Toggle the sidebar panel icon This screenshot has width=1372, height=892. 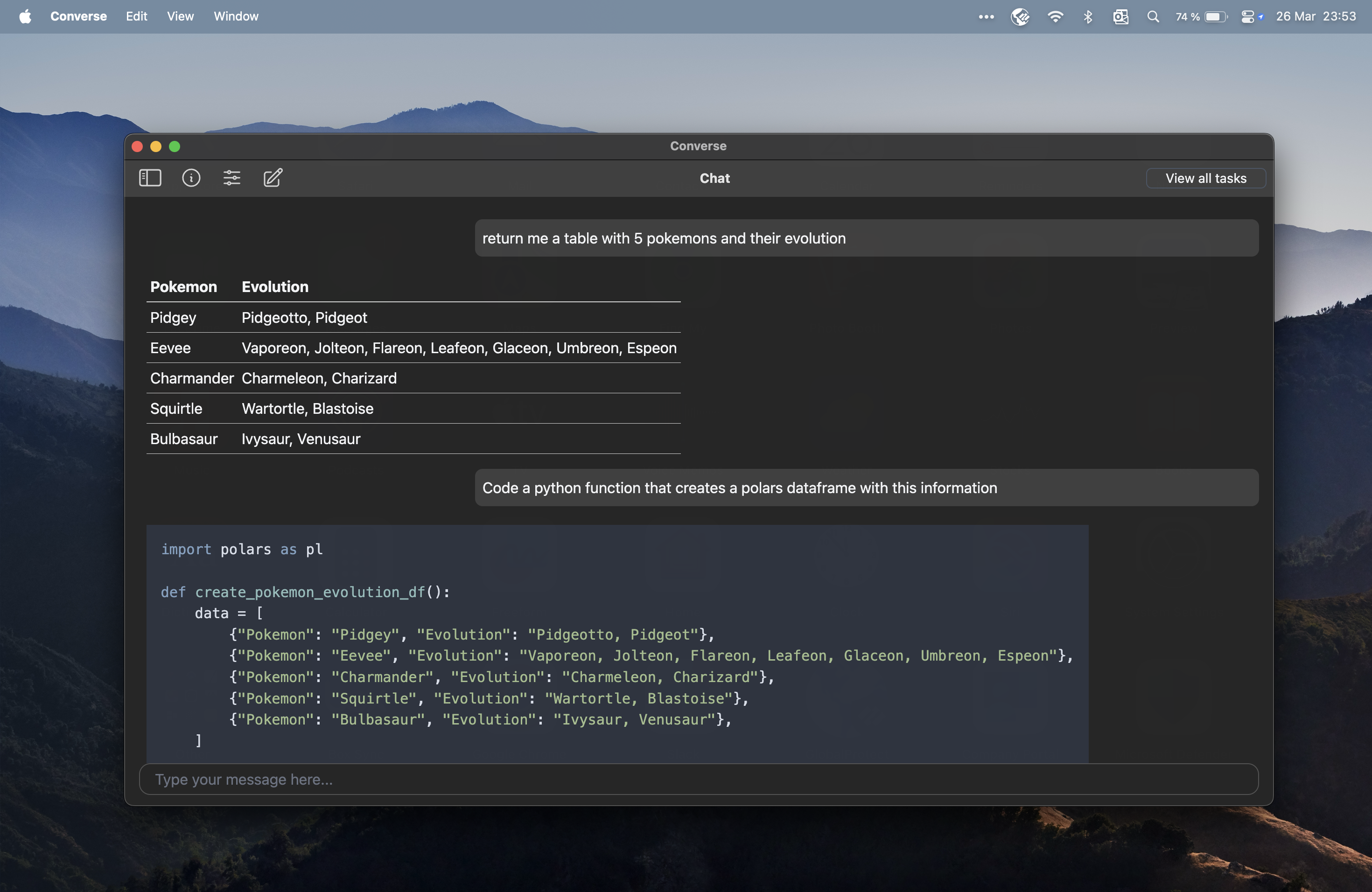(150, 177)
